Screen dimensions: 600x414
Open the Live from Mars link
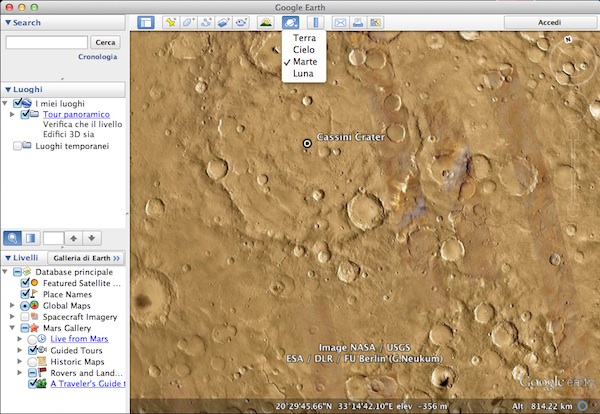click(x=79, y=339)
